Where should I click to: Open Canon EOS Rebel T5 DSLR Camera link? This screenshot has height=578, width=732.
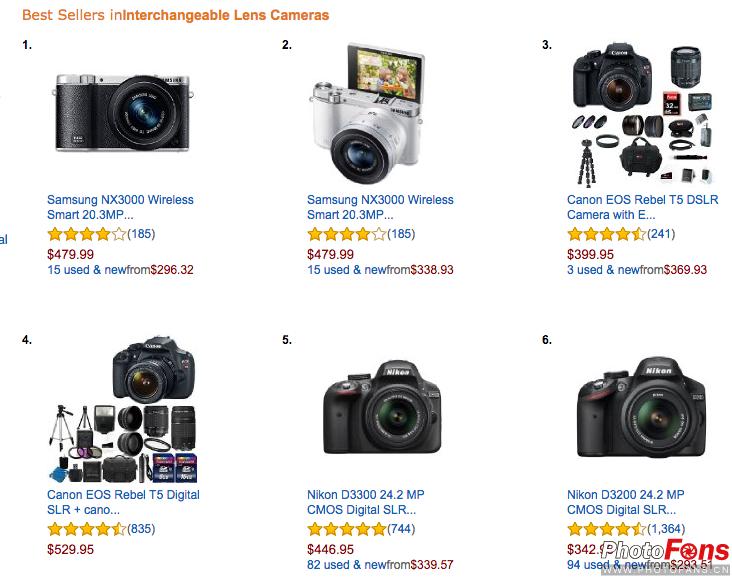[642, 207]
